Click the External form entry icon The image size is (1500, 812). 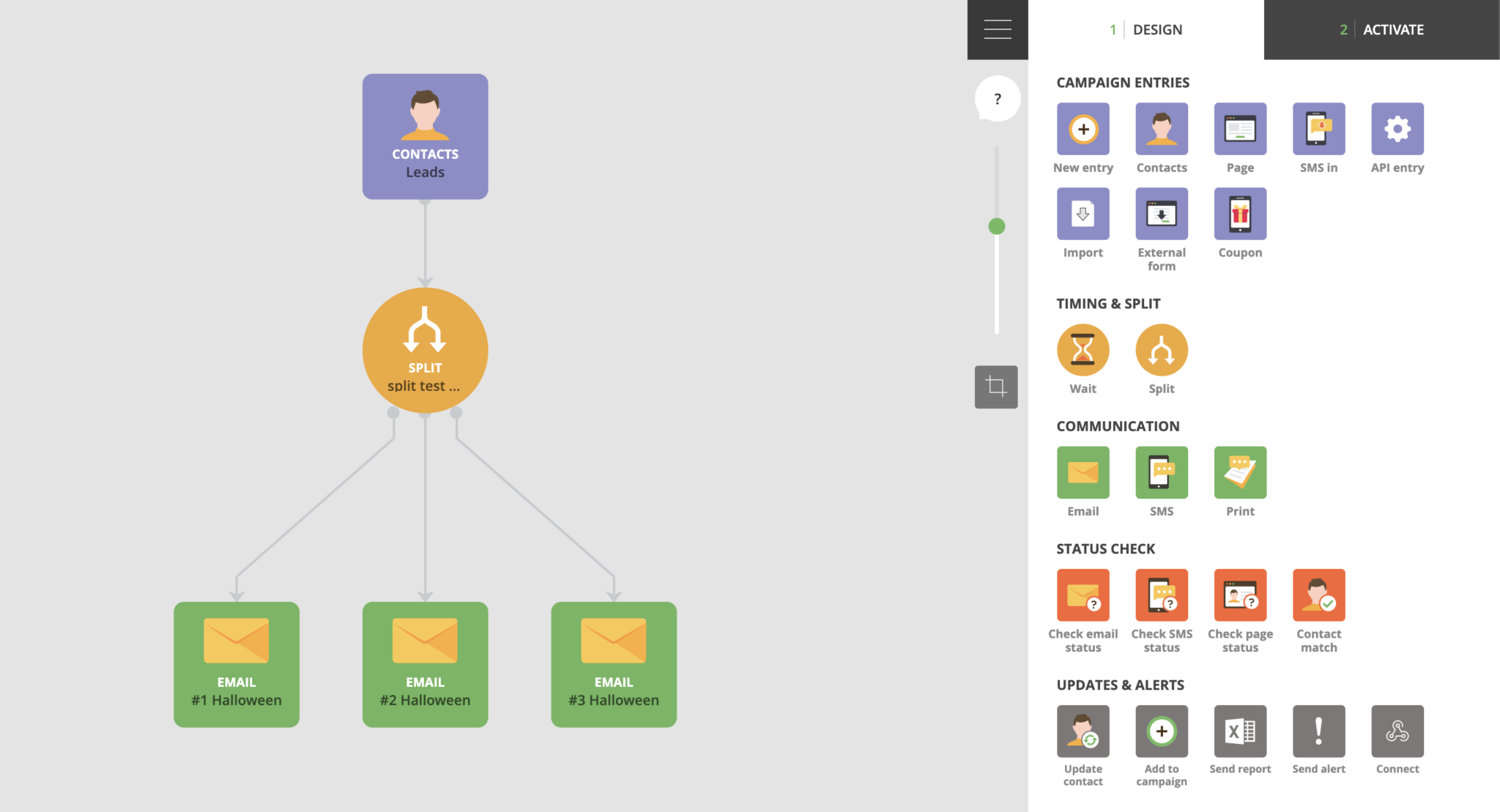coord(1162,214)
